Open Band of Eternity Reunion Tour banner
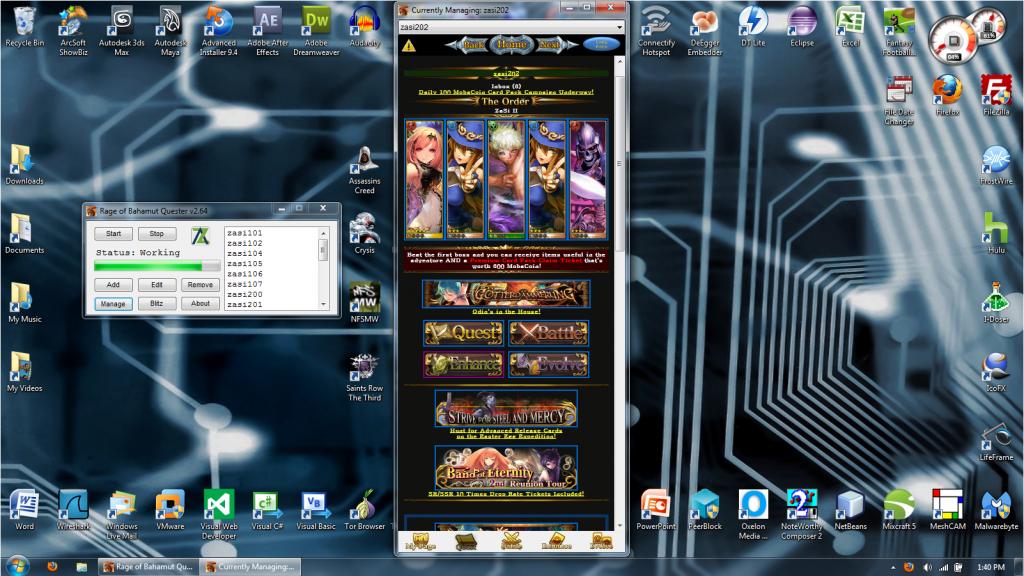1024x576 pixels. pyautogui.click(x=506, y=468)
